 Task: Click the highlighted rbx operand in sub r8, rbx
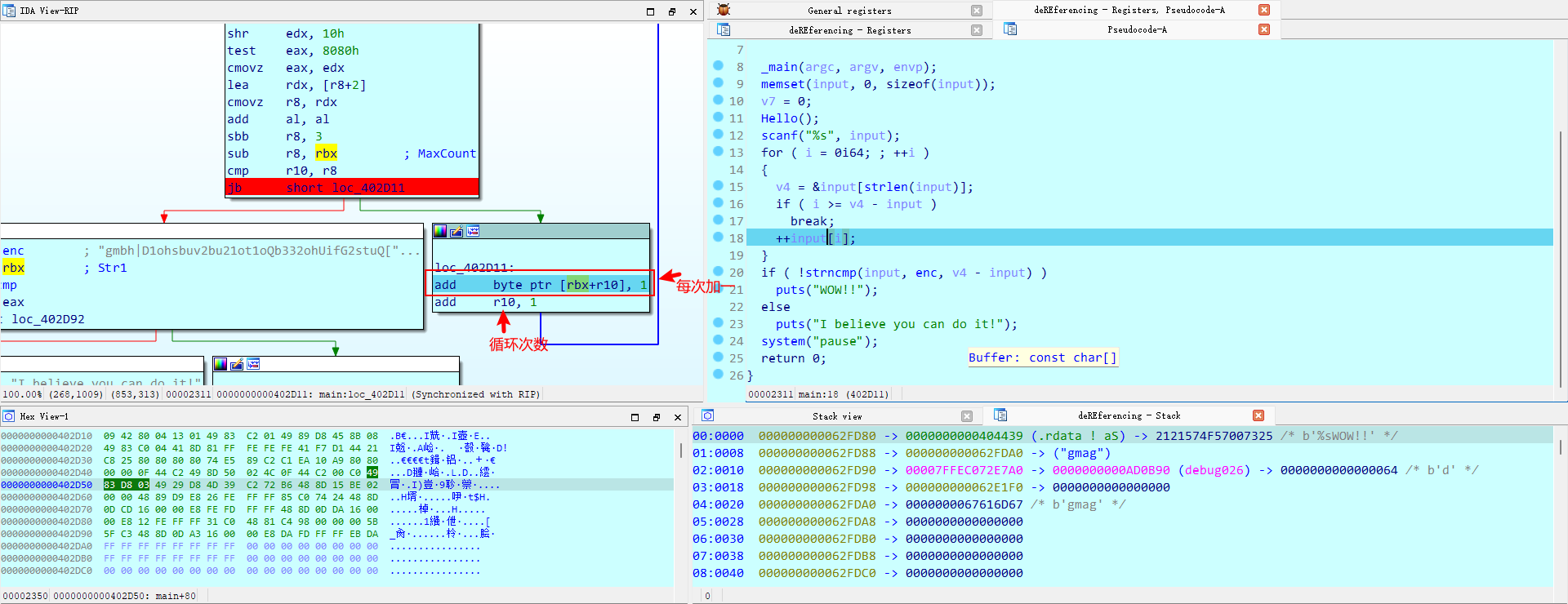pos(326,153)
